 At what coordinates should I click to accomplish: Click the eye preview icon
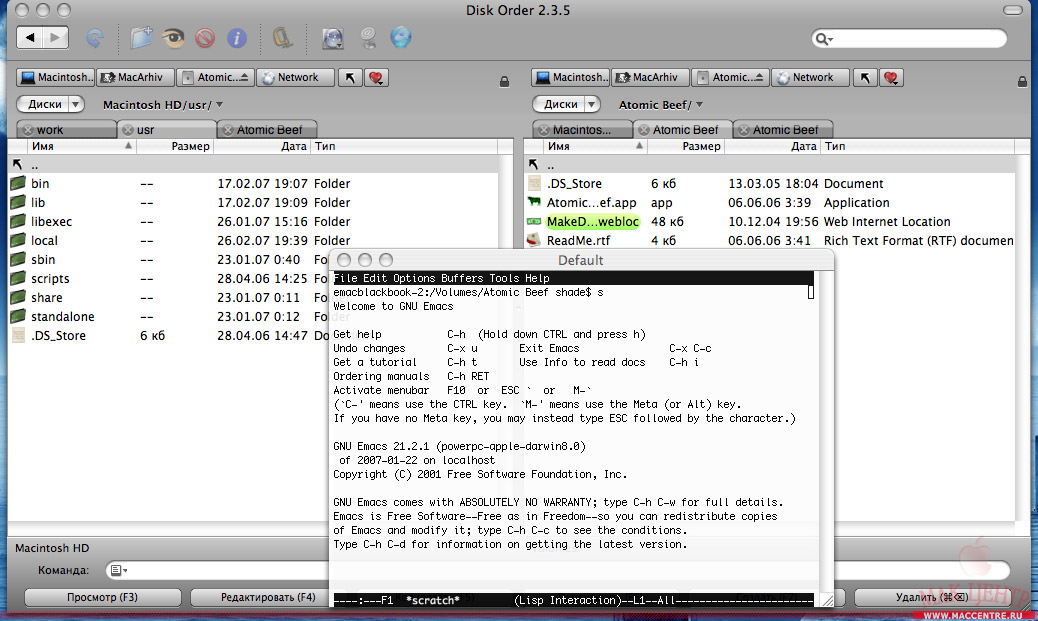click(173, 38)
